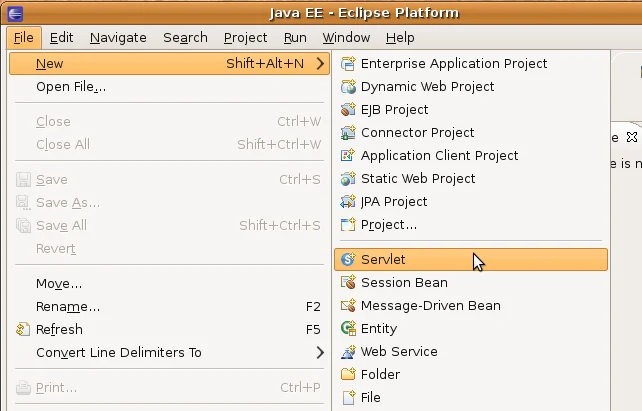The height and width of the screenshot is (411, 642).
Task: Click the Servlet icon in submenu
Action: [x=348, y=260]
